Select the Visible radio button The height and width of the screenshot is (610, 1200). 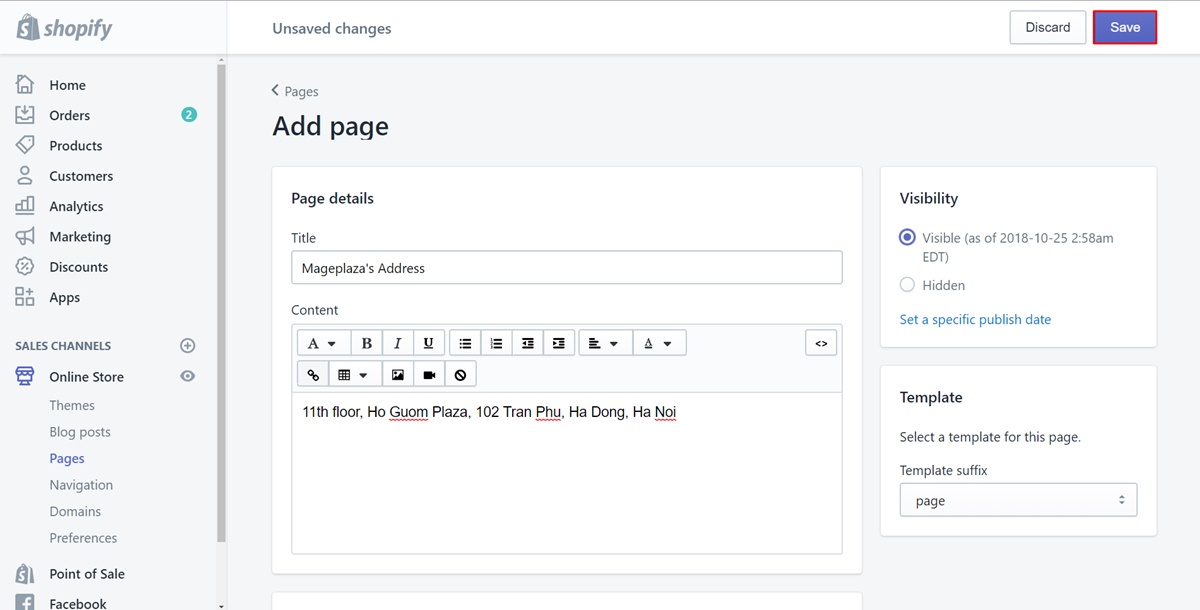point(907,238)
